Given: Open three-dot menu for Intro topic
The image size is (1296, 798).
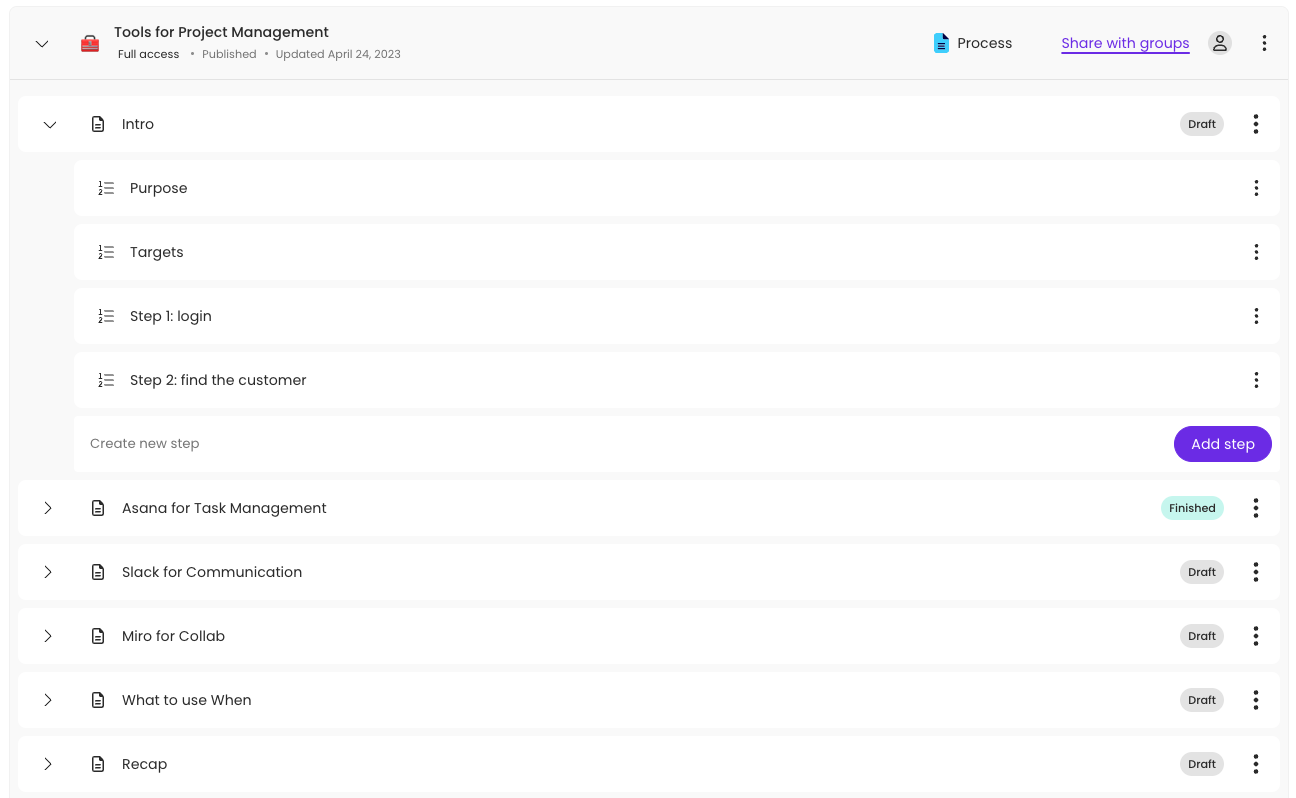Looking at the screenshot, I should pyautogui.click(x=1255, y=124).
